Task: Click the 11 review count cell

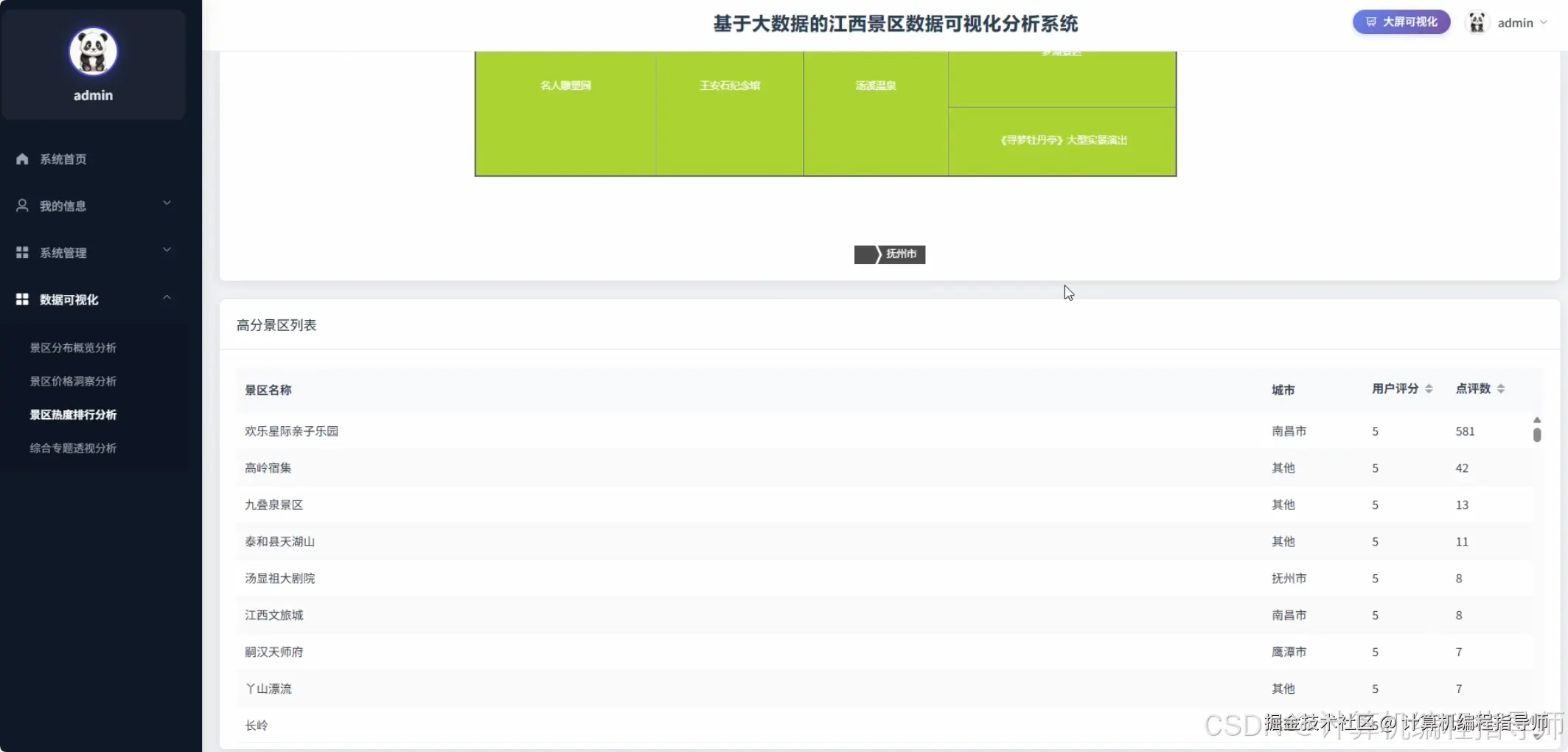Action: click(x=1462, y=542)
